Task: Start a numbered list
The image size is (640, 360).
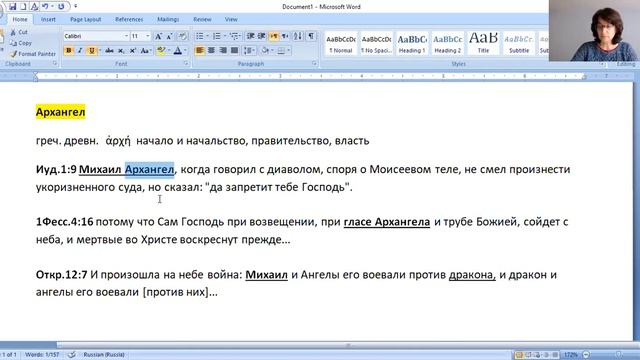Action: coord(217,36)
